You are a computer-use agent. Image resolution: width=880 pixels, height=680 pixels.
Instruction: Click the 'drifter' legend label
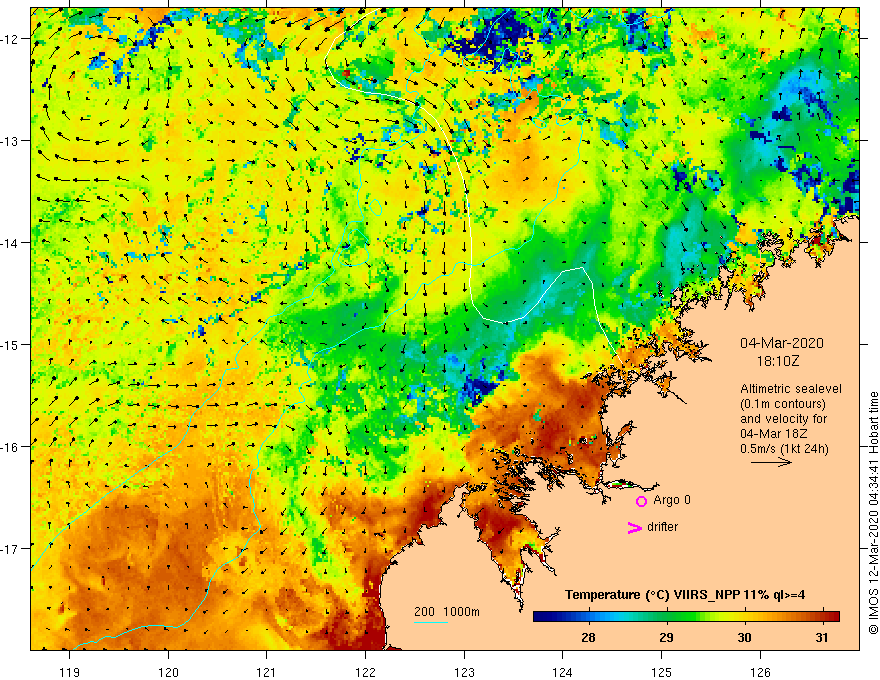click(x=662, y=527)
